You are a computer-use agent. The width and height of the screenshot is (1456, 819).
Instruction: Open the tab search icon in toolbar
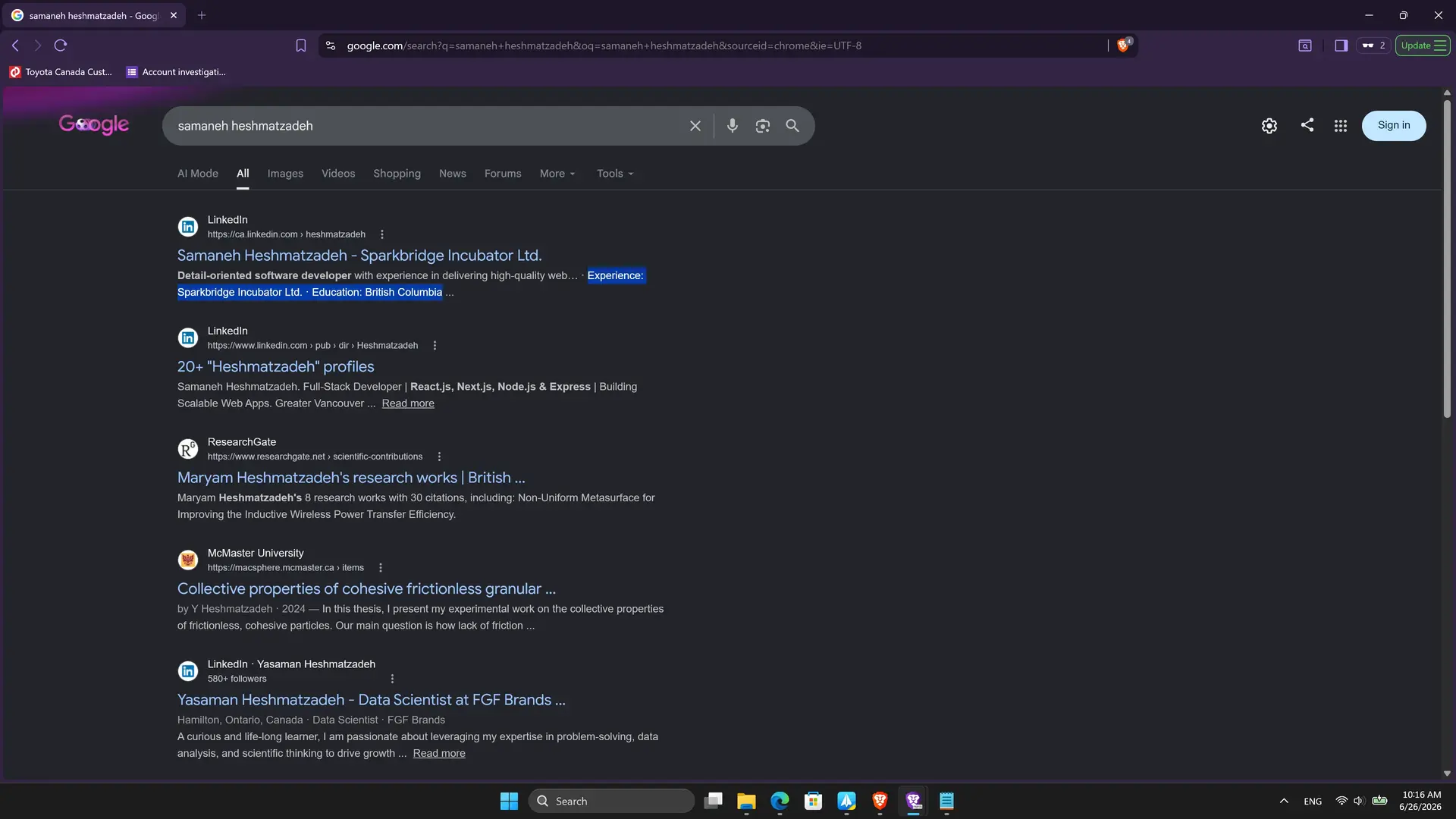[x=1305, y=45]
